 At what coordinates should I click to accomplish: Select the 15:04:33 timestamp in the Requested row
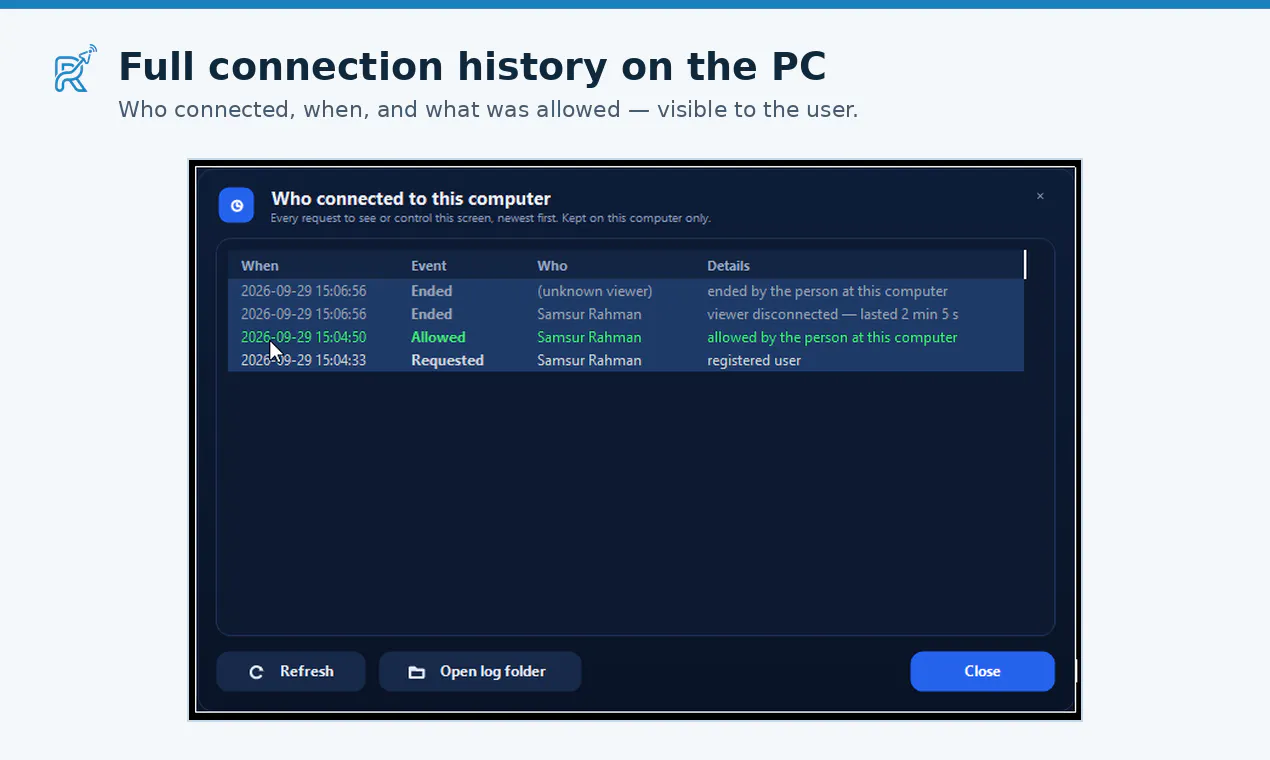tap(304, 360)
